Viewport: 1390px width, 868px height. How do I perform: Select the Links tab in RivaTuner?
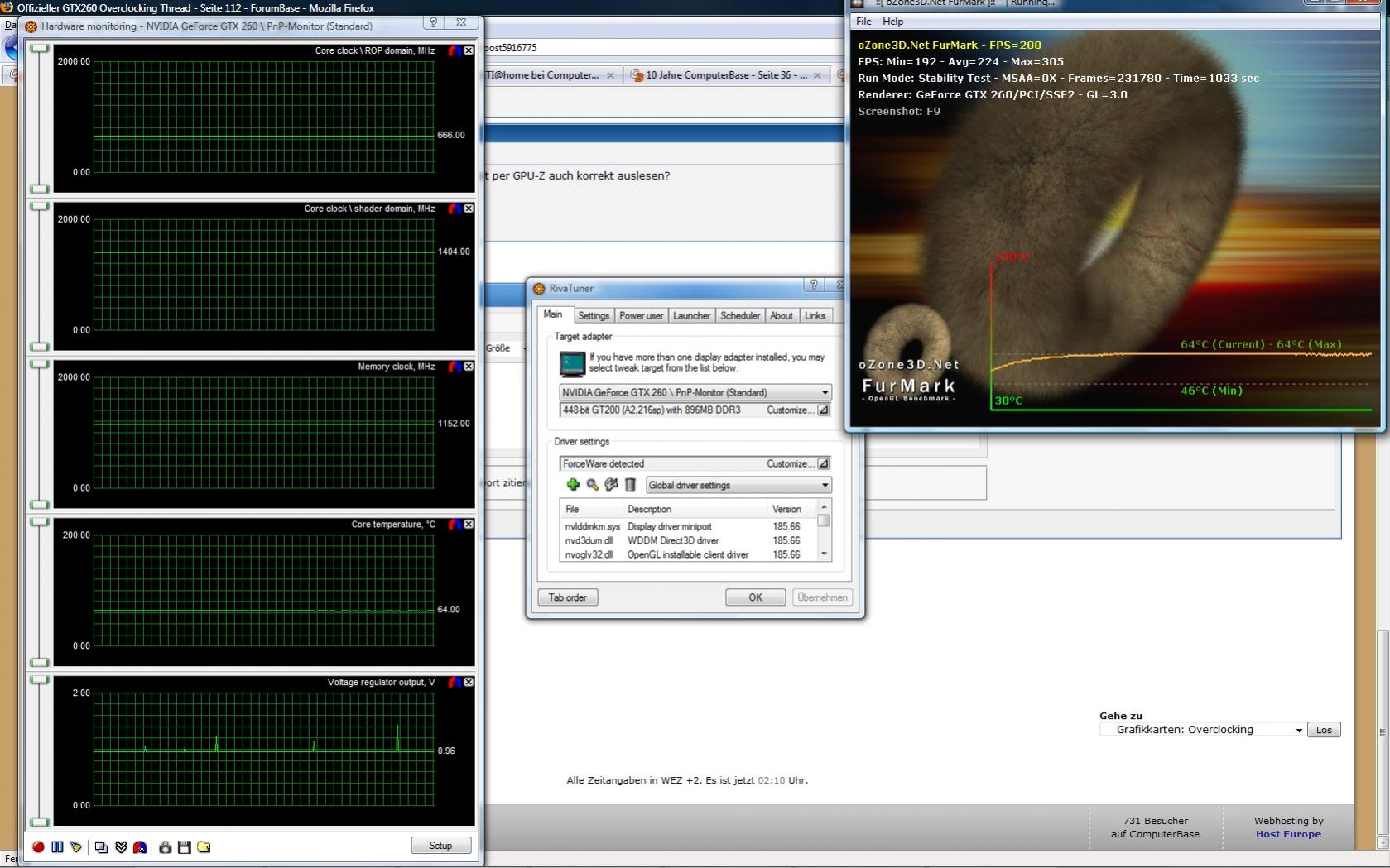(815, 316)
